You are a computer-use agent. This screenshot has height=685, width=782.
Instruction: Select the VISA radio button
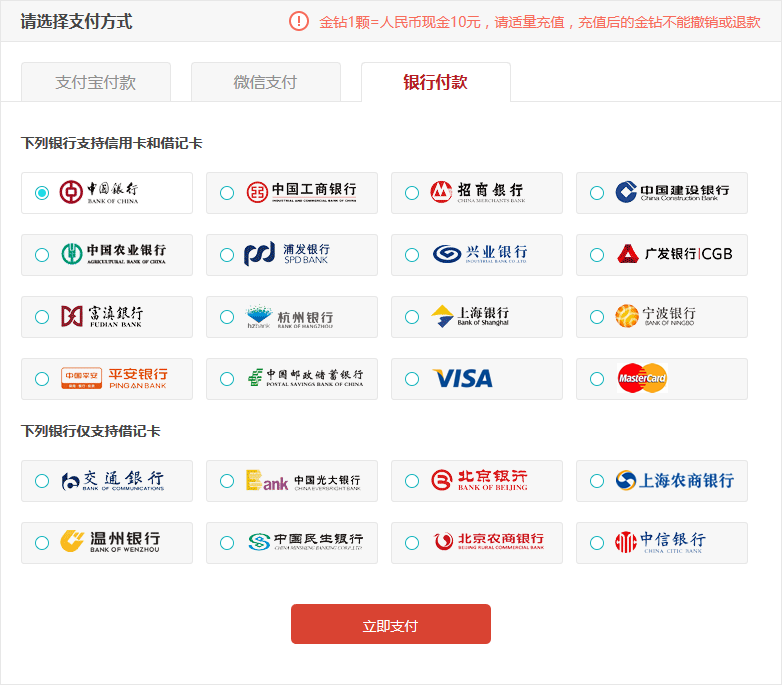(x=412, y=379)
